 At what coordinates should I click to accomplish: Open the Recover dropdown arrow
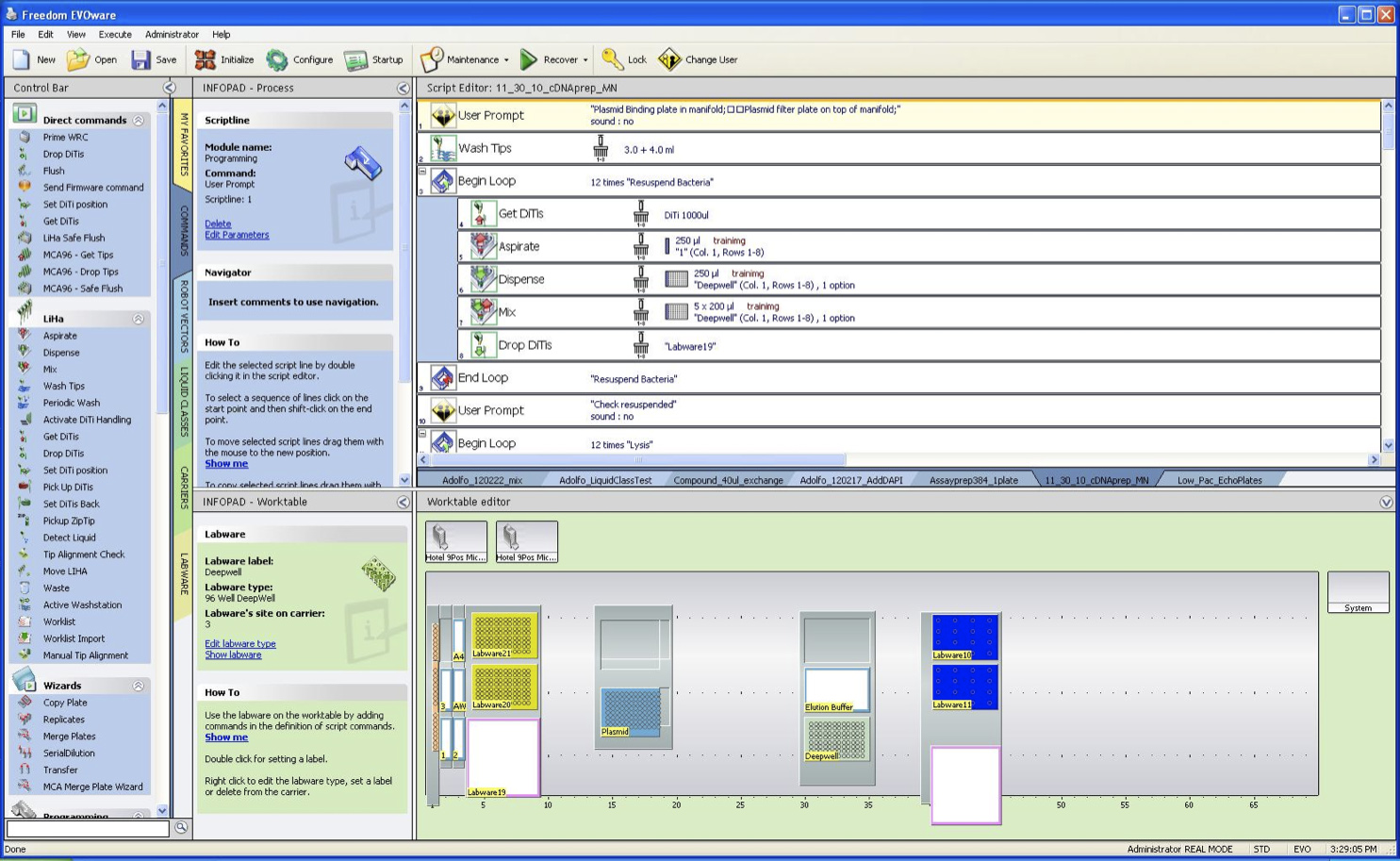[x=585, y=60]
